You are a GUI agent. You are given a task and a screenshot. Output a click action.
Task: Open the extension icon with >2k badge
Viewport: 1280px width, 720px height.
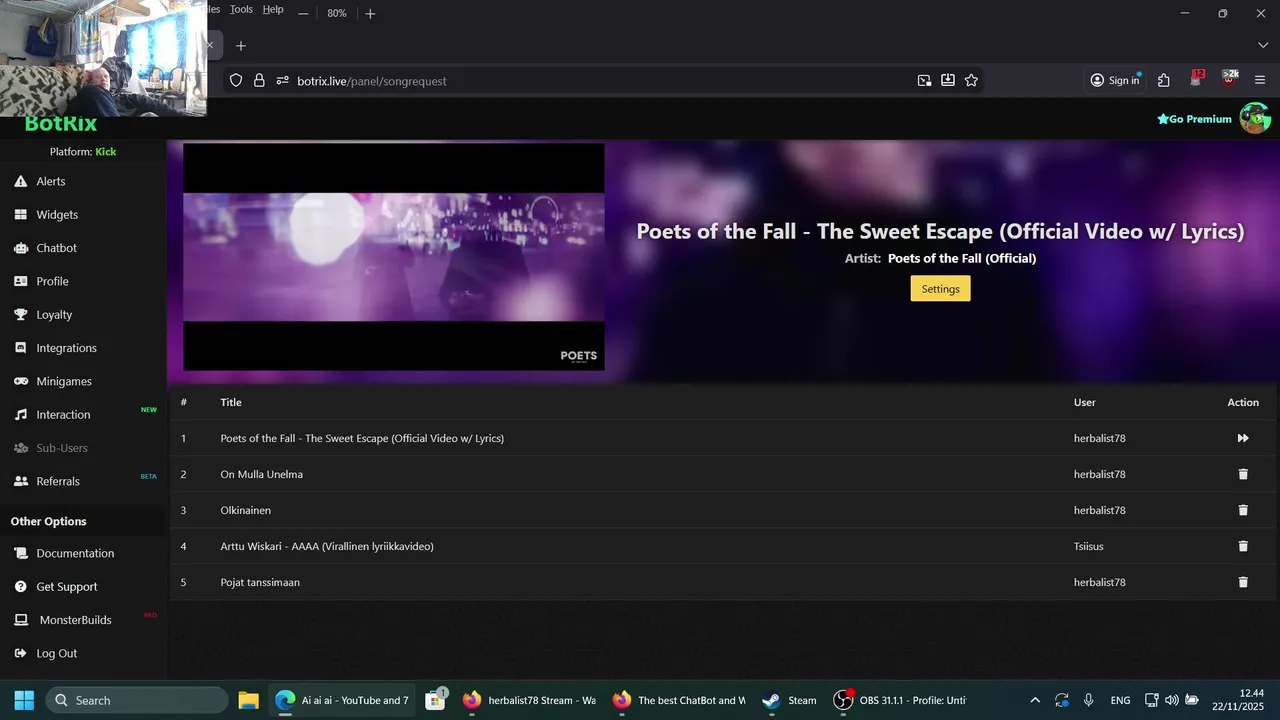tap(1229, 79)
